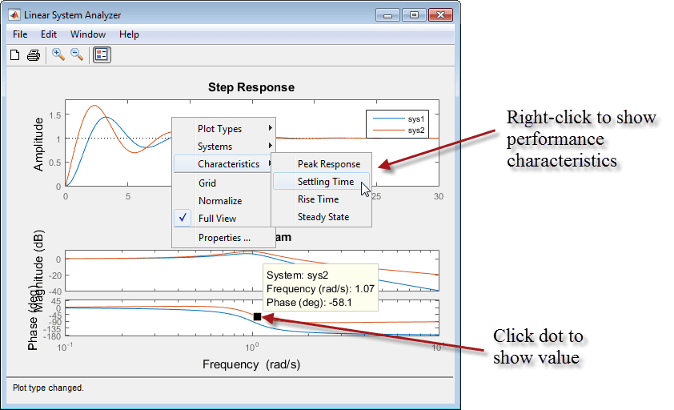Select Steady State characteristic

click(x=322, y=217)
